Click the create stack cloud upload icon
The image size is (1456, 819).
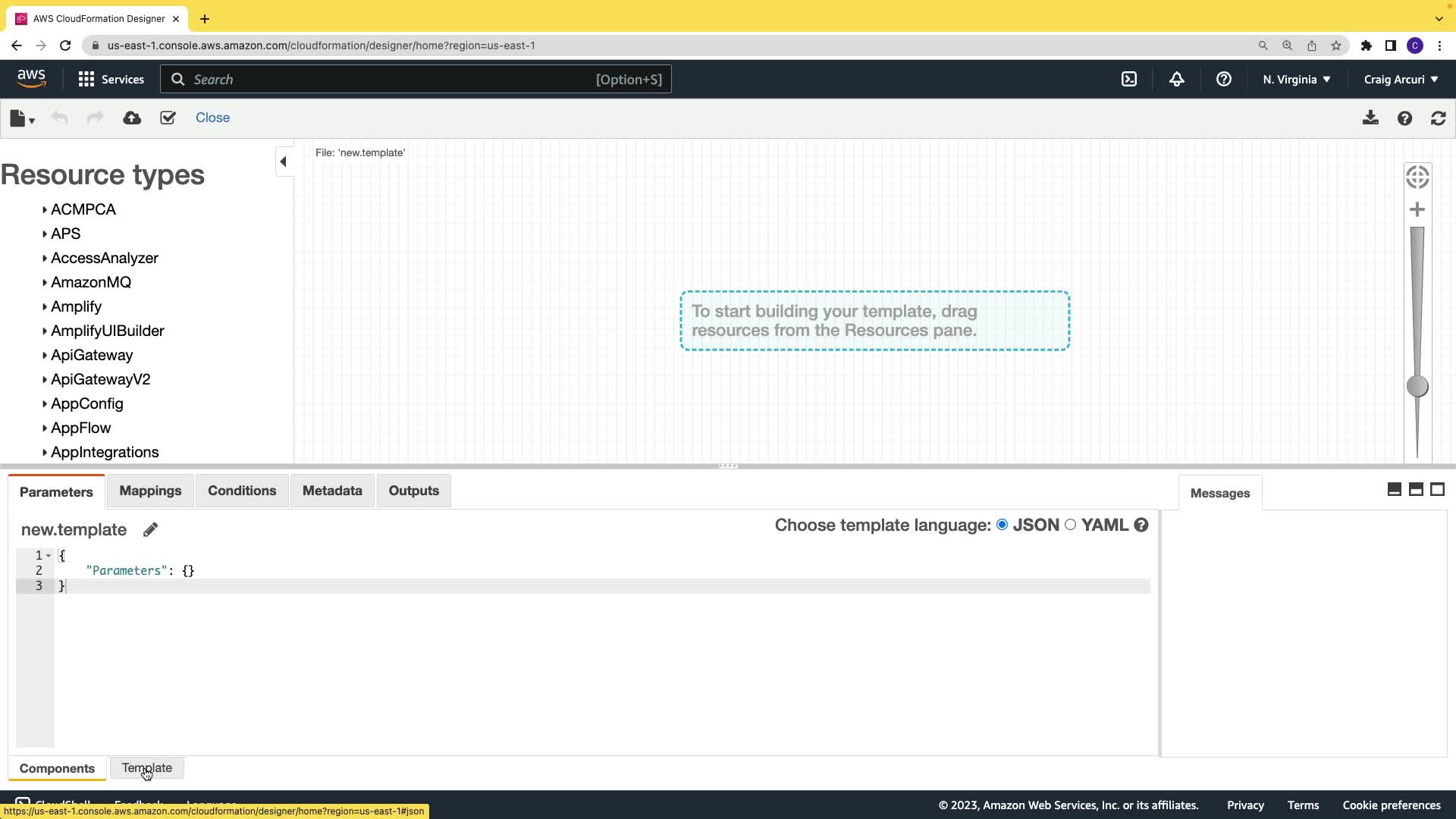point(132,118)
